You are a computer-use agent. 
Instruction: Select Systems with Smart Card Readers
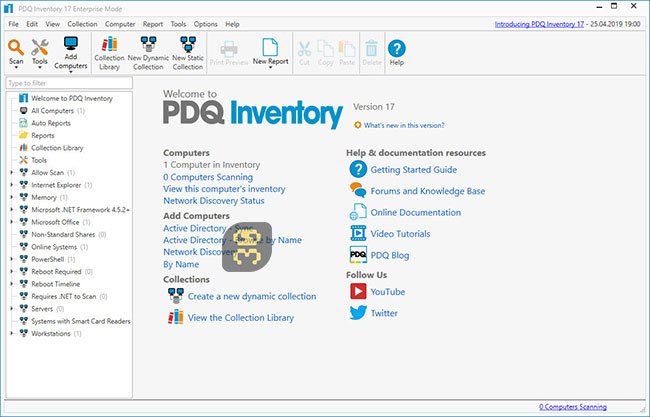[x=75, y=321]
